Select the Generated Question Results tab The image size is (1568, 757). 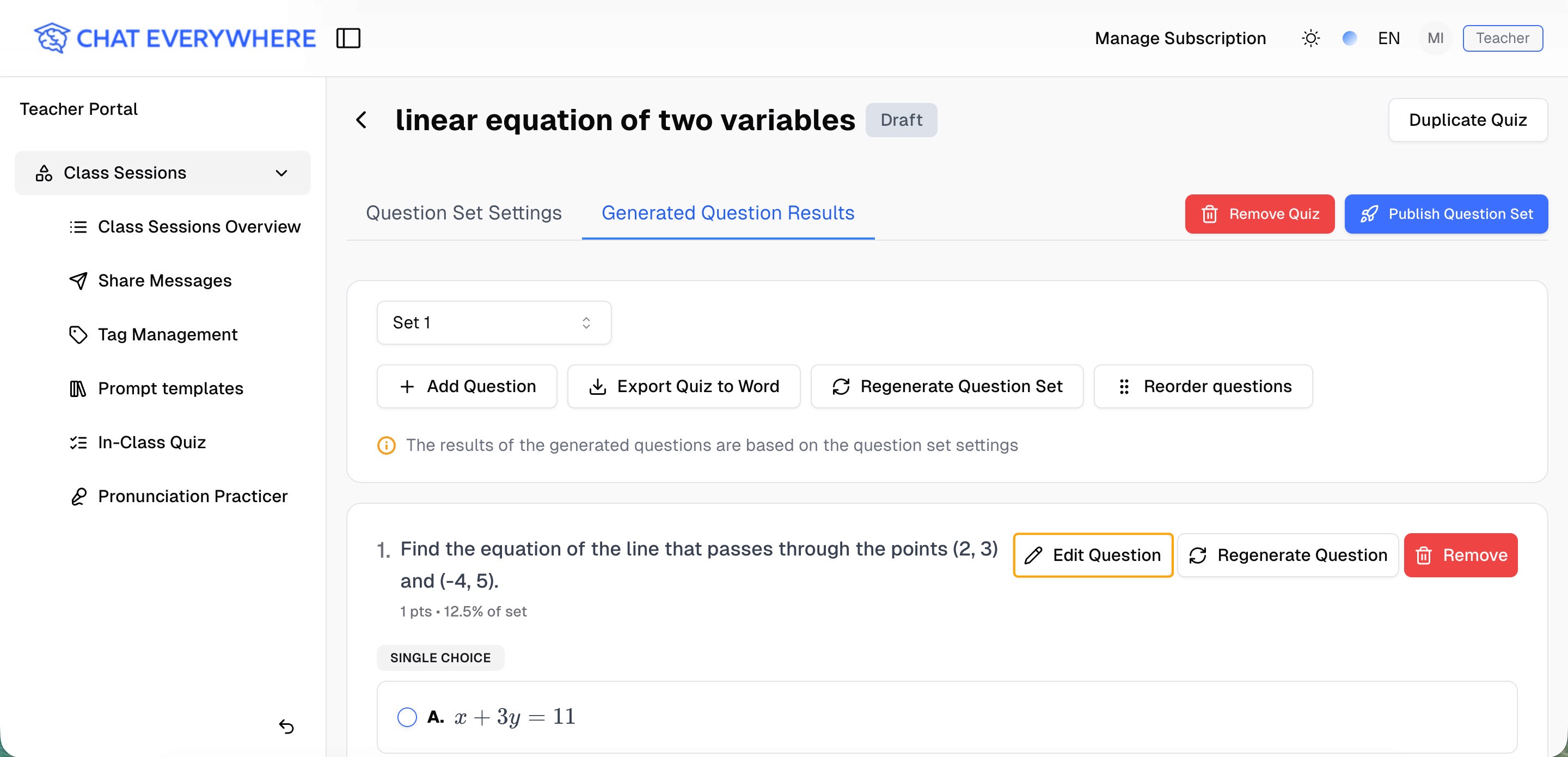pyautogui.click(x=727, y=213)
